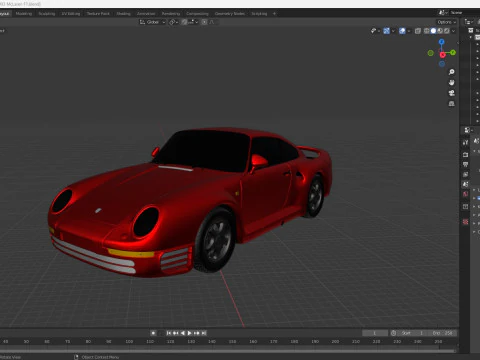Jump to the timeline start frame

169,333
